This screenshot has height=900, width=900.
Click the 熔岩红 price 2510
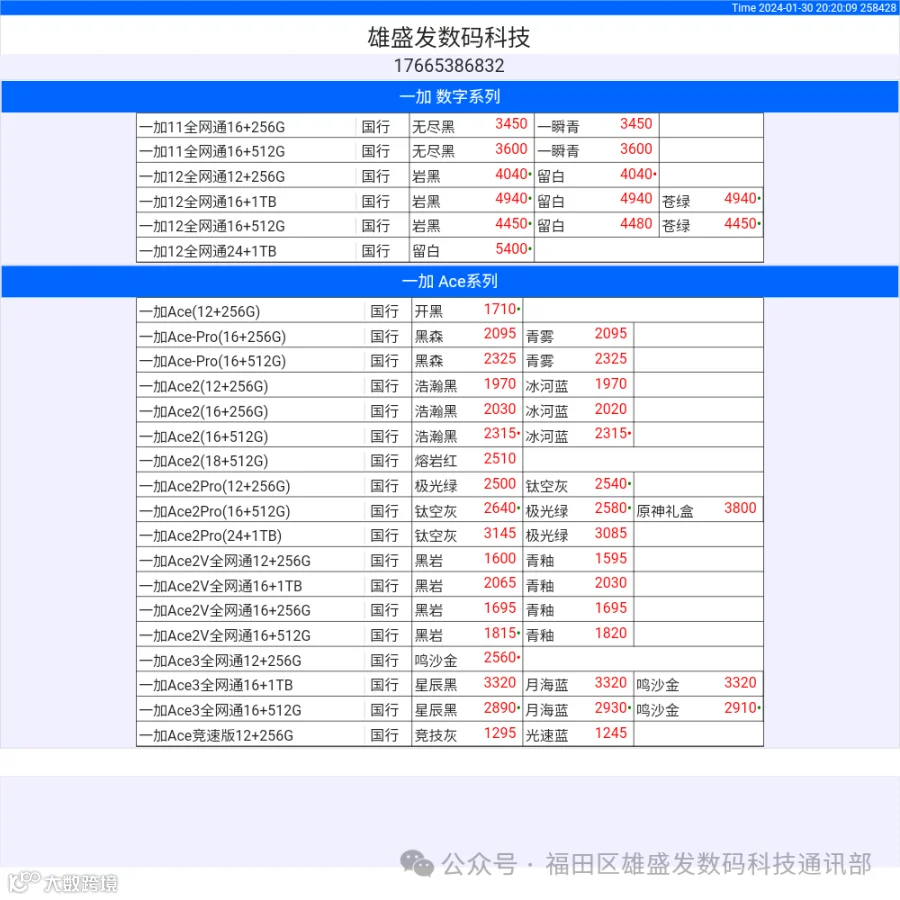(500, 459)
